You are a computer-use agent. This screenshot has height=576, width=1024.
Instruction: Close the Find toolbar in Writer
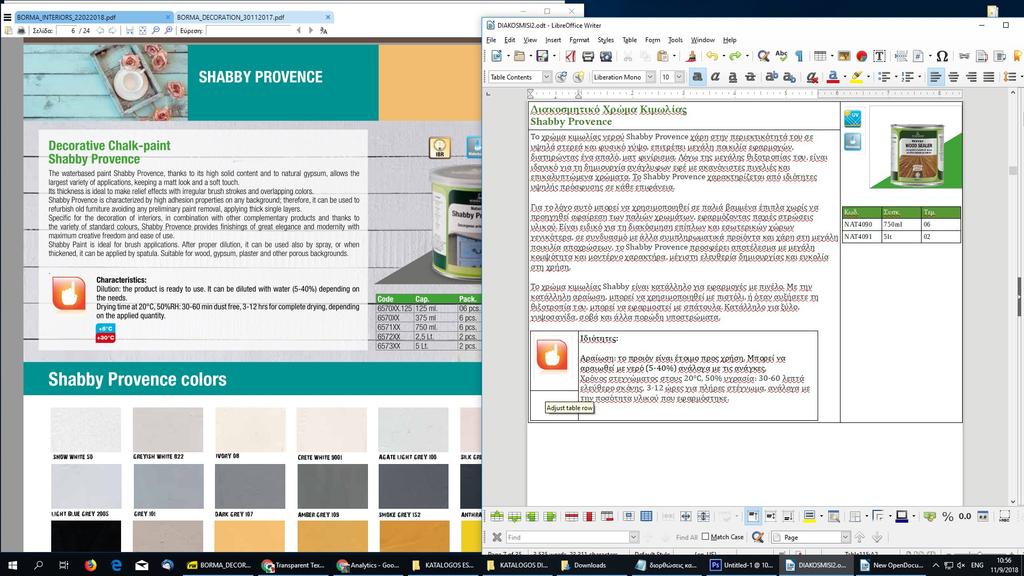click(x=496, y=537)
